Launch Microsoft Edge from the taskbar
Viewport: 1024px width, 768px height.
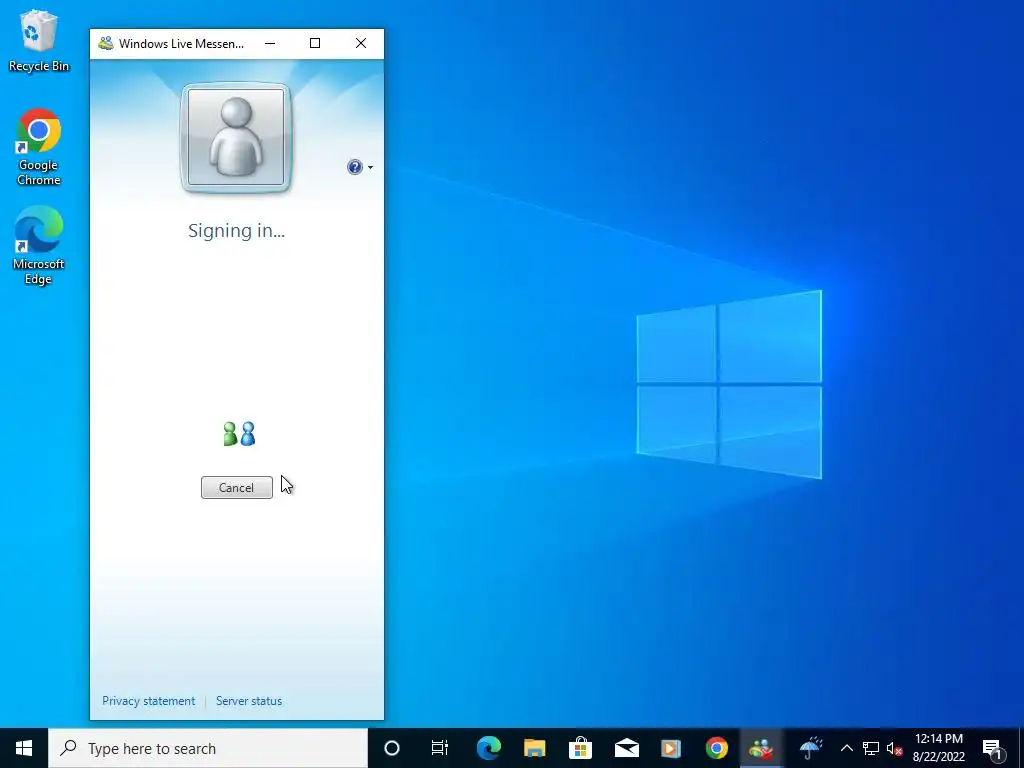coord(488,748)
